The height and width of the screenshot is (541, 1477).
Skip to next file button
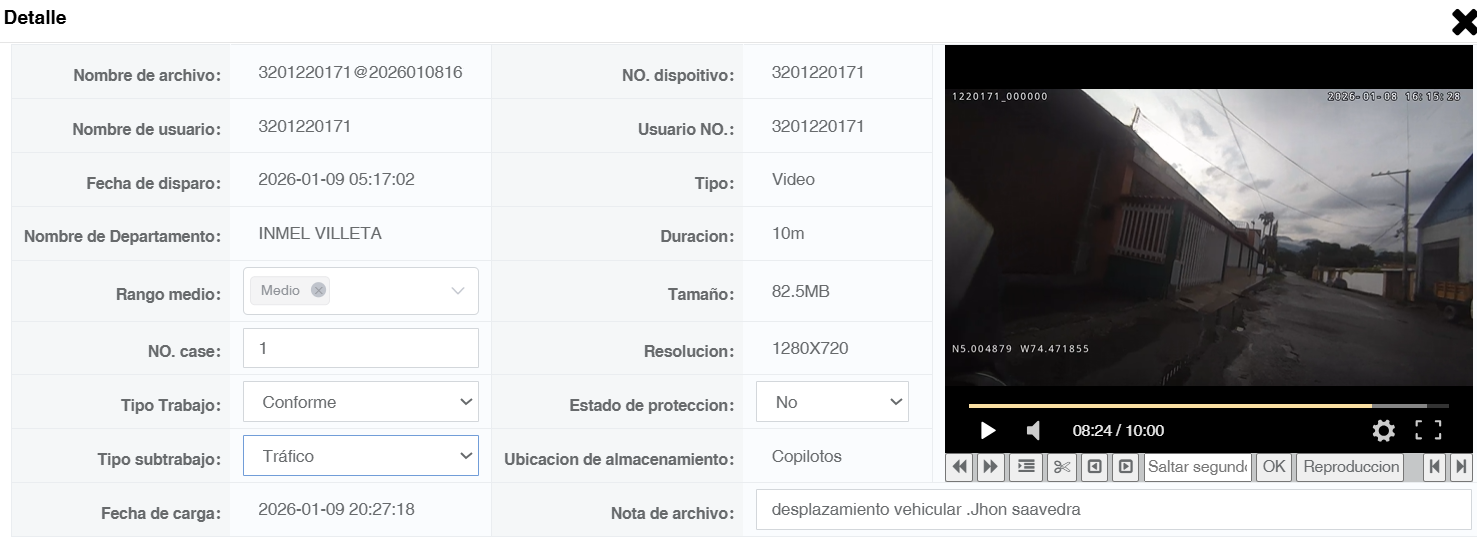click(1461, 467)
